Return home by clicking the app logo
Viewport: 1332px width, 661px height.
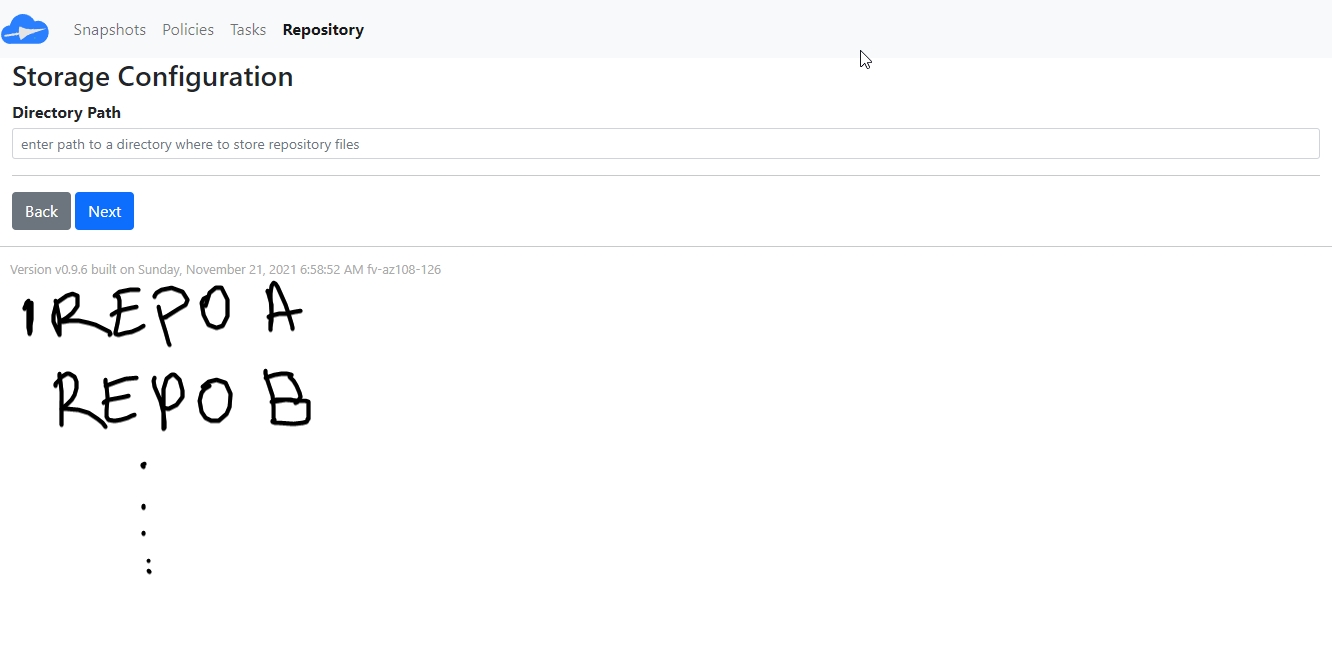[25, 29]
